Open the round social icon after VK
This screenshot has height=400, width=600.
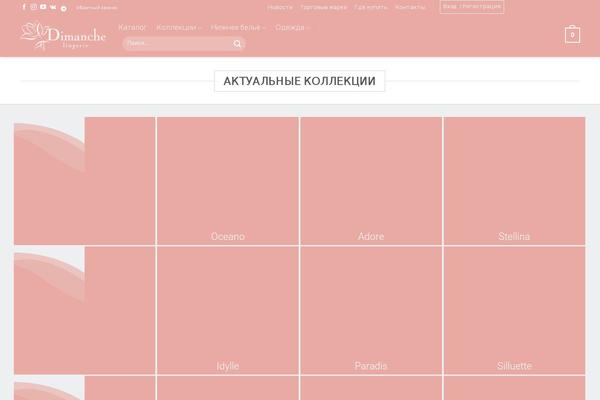pos(64,8)
